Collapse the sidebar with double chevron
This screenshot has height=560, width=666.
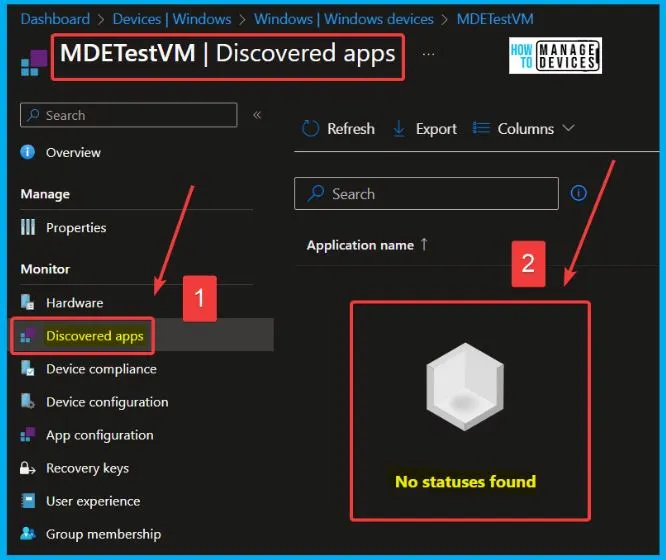click(x=257, y=115)
